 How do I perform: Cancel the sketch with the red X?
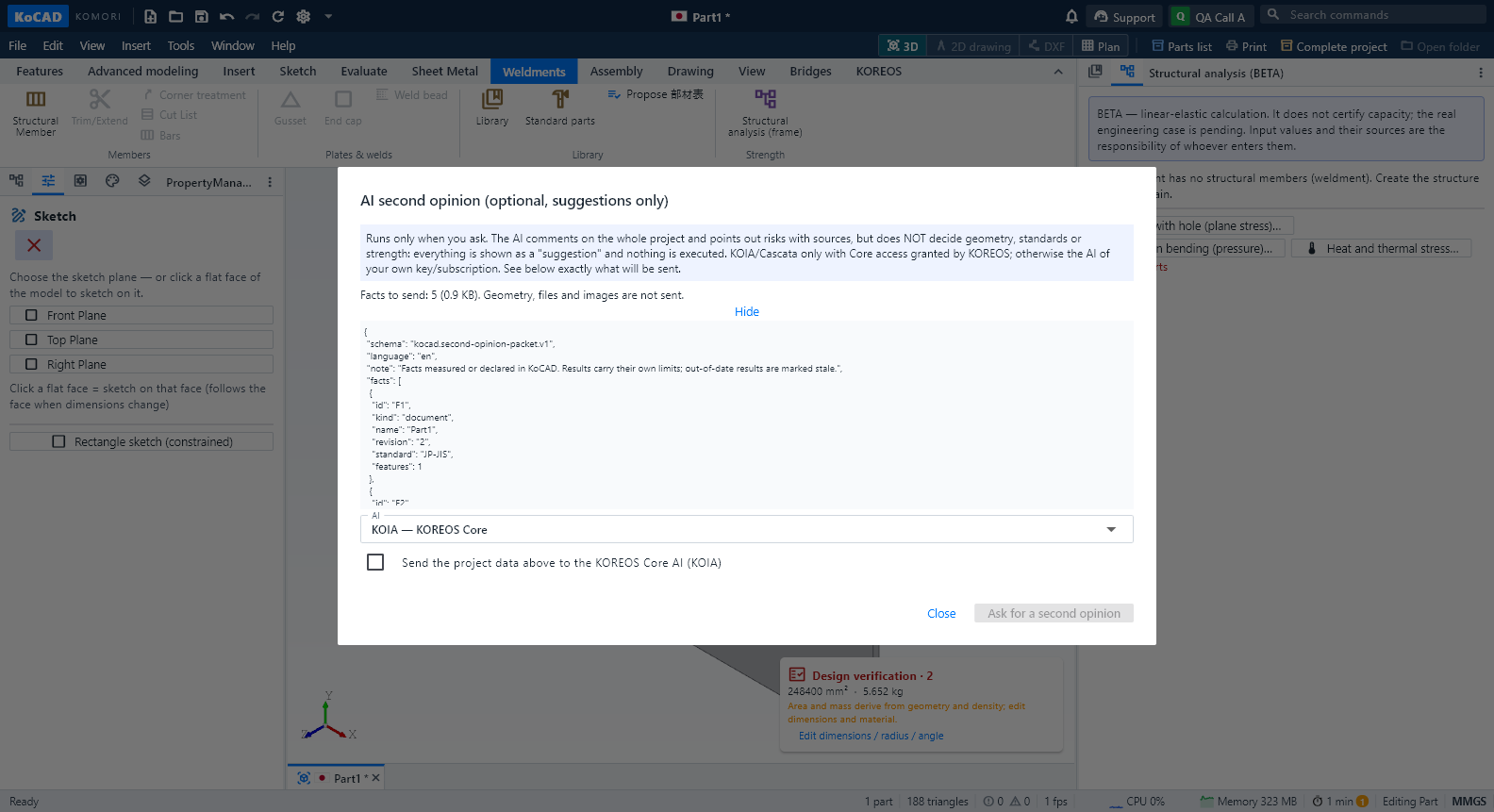pyautogui.click(x=34, y=245)
